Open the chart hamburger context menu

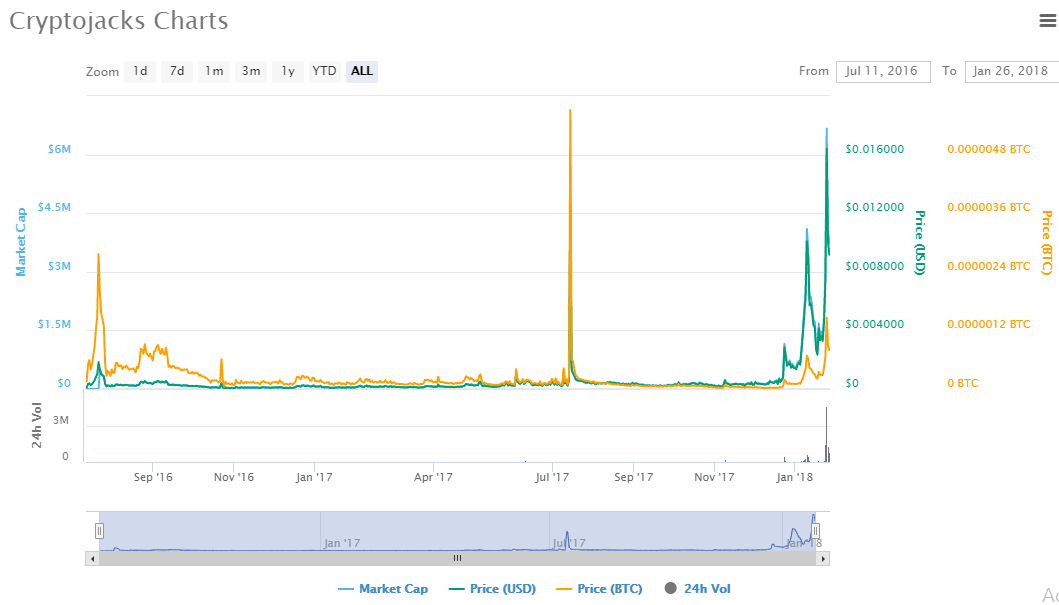coord(1047,21)
